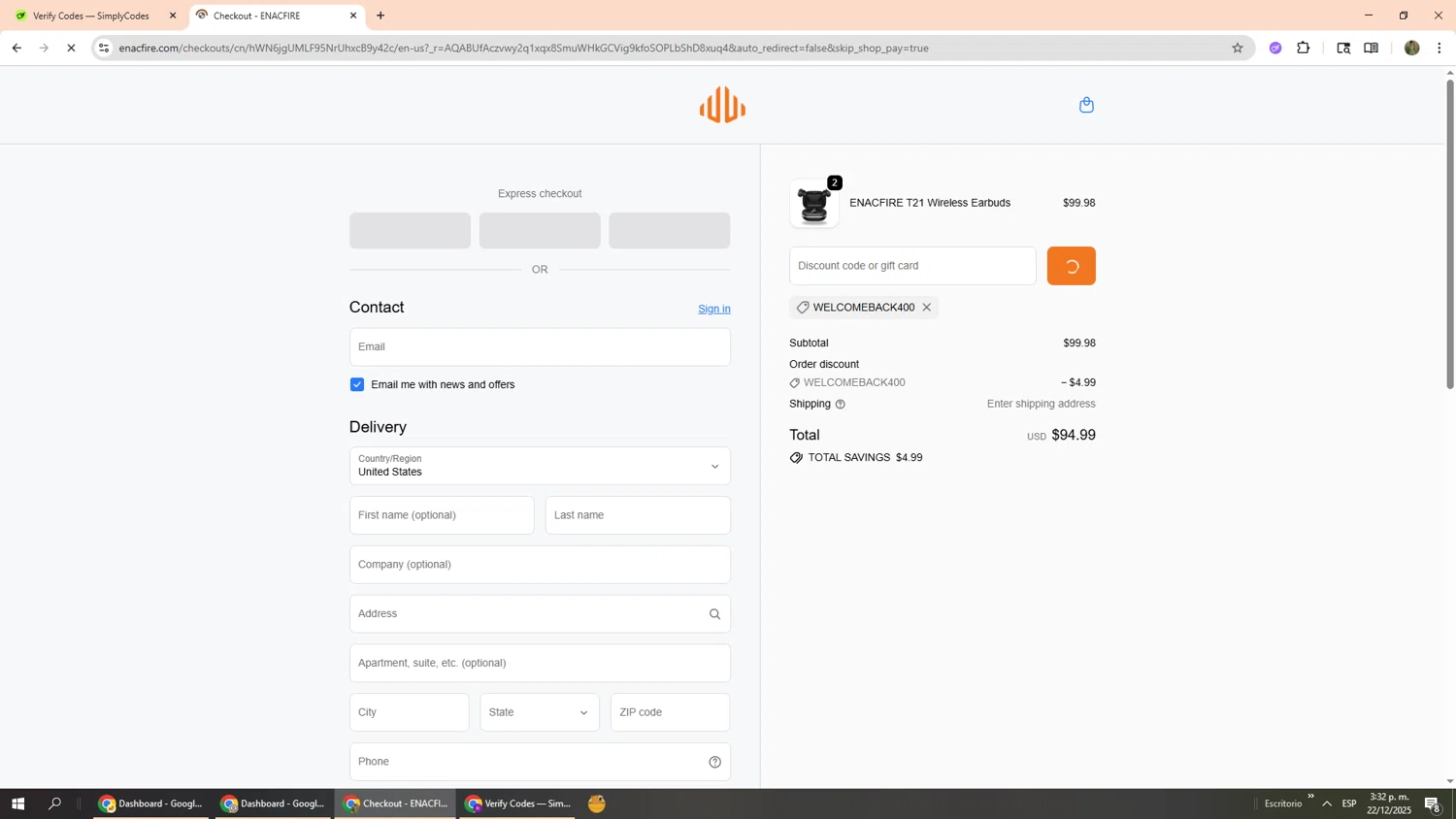The height and width of the screenshot is (819, 1456).
Task: Click the address search magnifier icon
Action: pyautogui.click(x=714, y=614)
